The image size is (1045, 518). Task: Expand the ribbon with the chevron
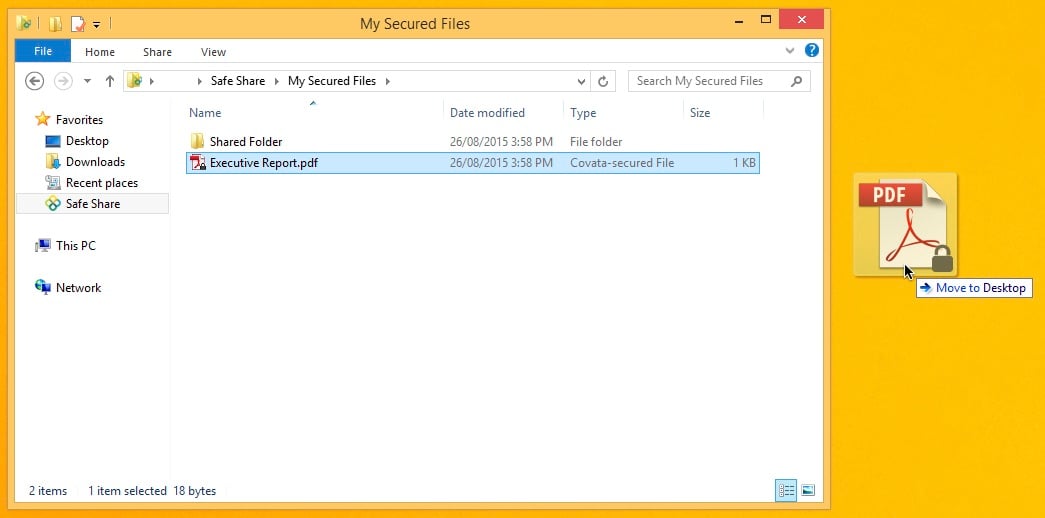[790, 51]
